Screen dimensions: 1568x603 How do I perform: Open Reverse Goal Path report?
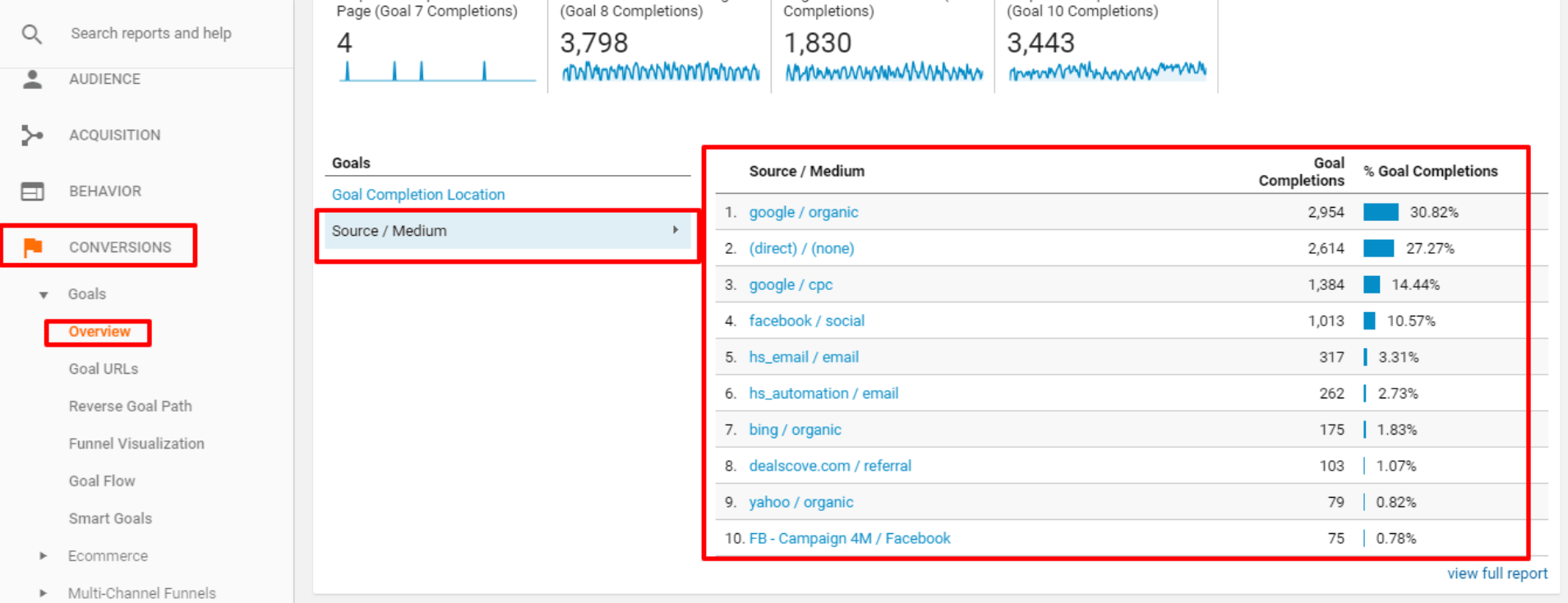(131, 406)
